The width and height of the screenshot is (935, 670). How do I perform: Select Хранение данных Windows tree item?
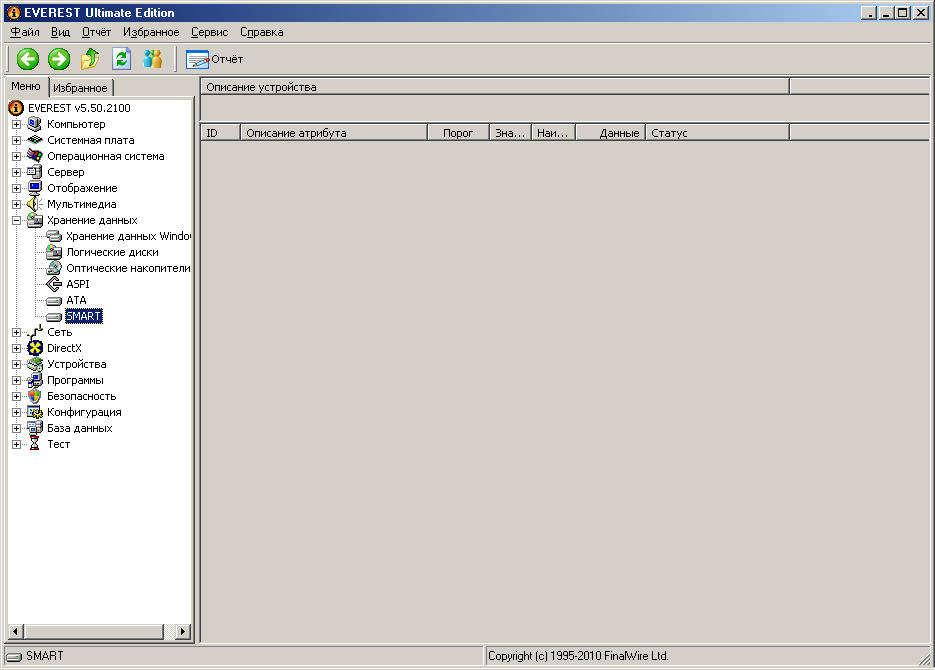click(128, 236)
